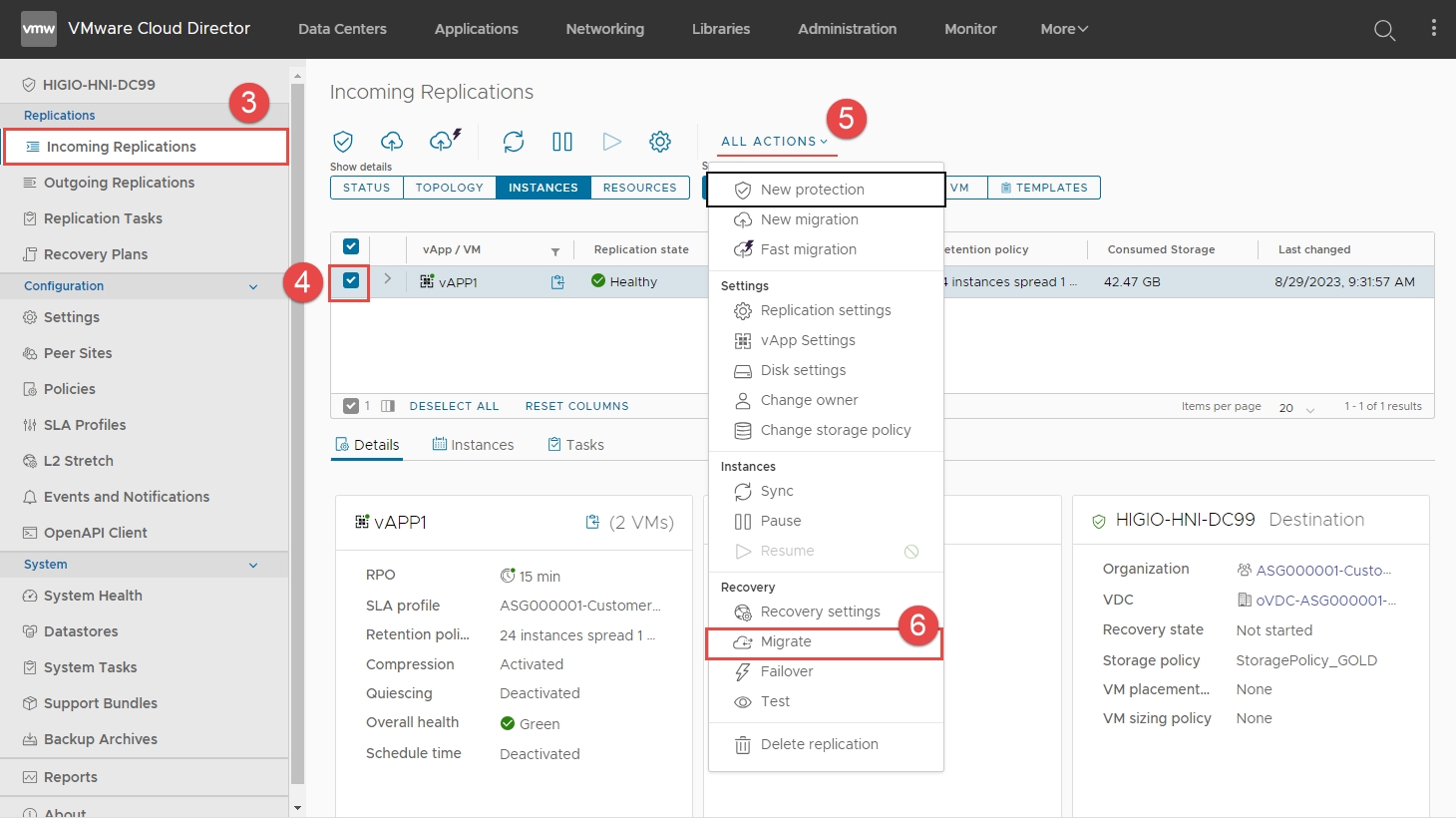Open the More dropdown in top navigation

tap(1063, 29)
